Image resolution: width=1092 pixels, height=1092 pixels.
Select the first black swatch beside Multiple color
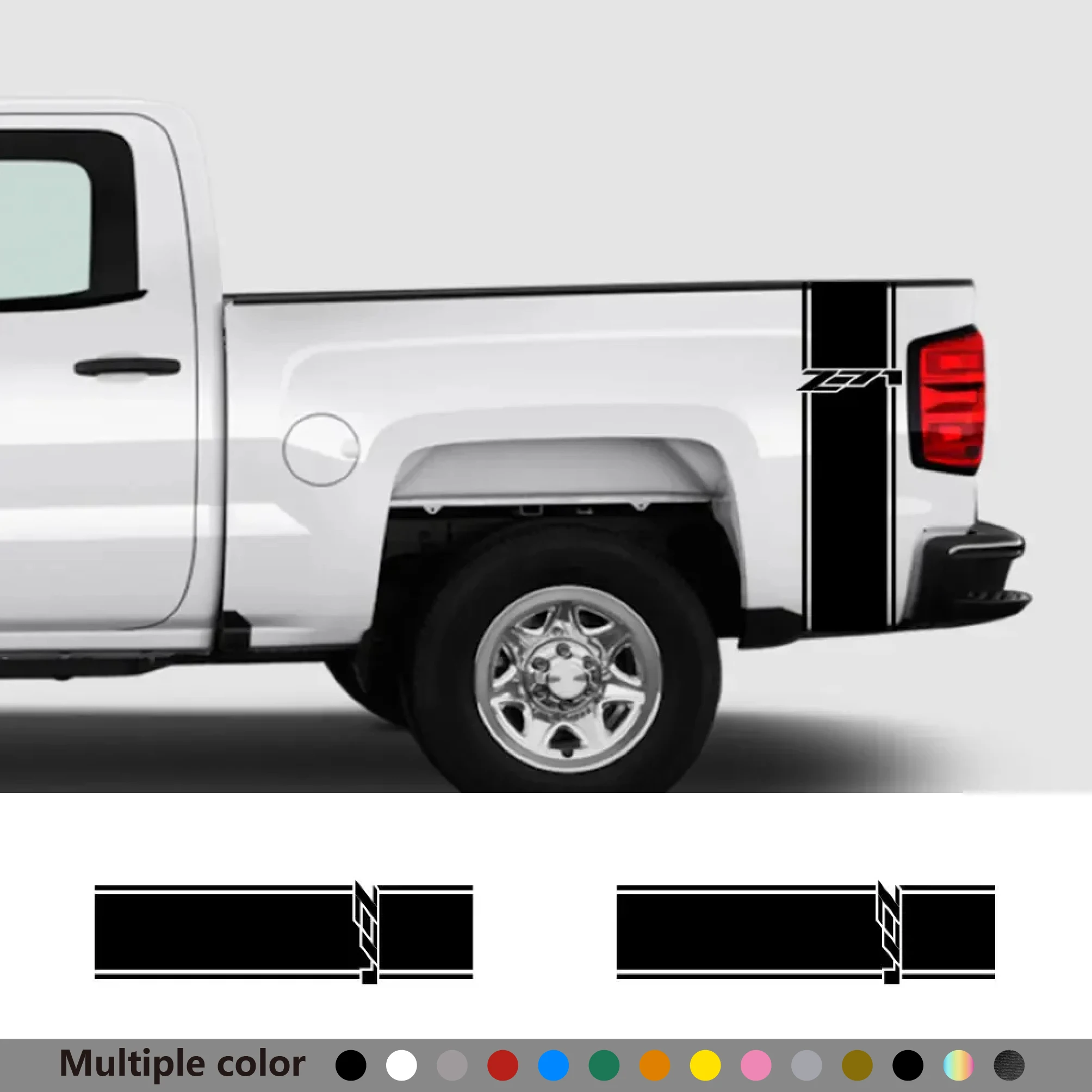tap(350, 1065)
